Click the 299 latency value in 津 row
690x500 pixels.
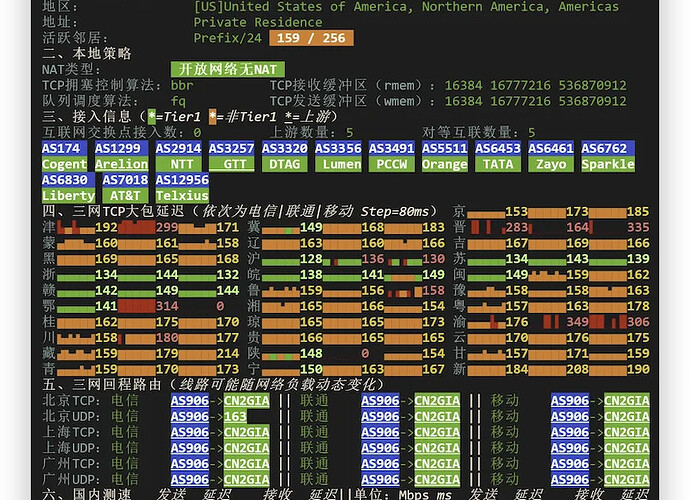click(167, 227)
